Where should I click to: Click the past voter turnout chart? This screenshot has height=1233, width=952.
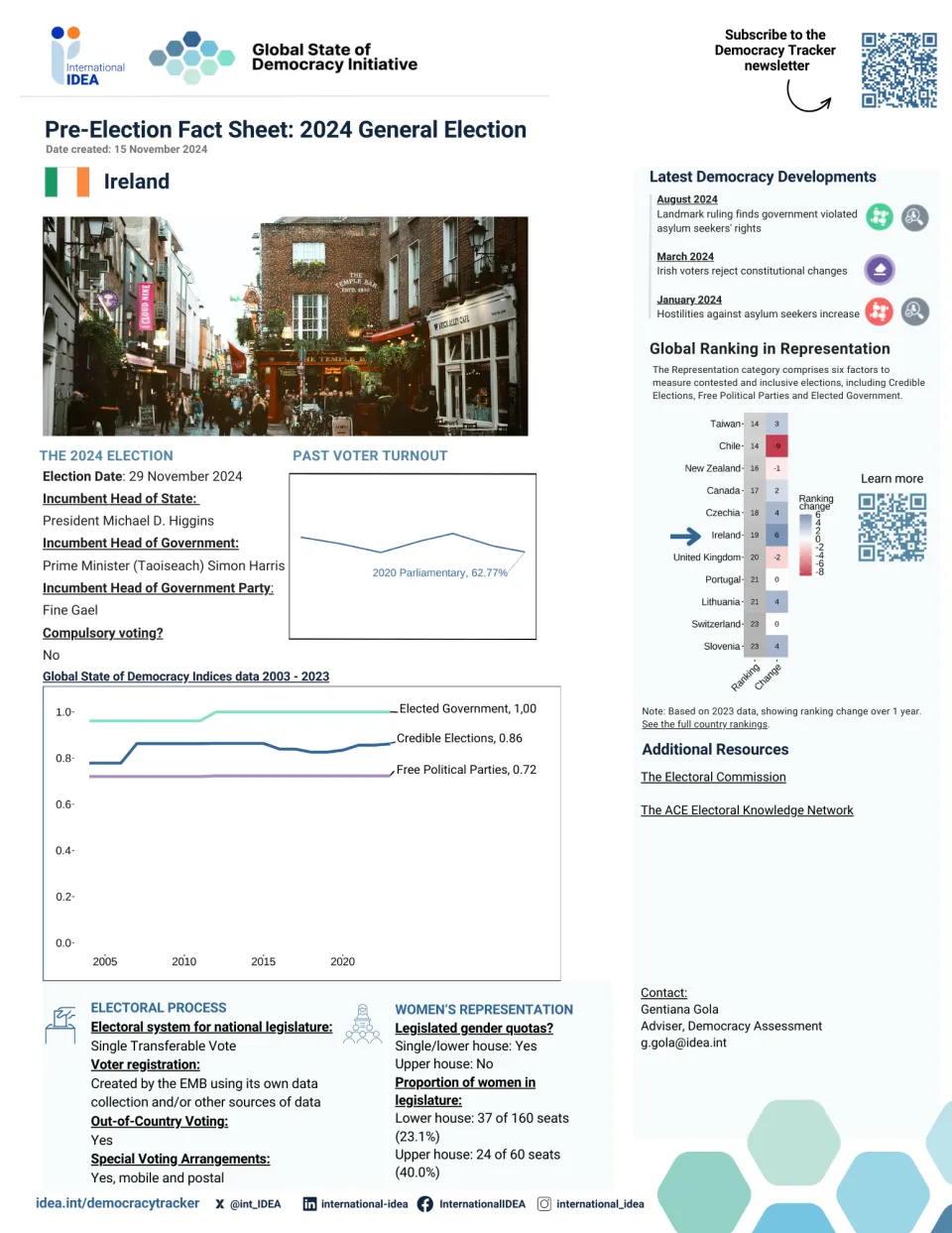(413, 556)
